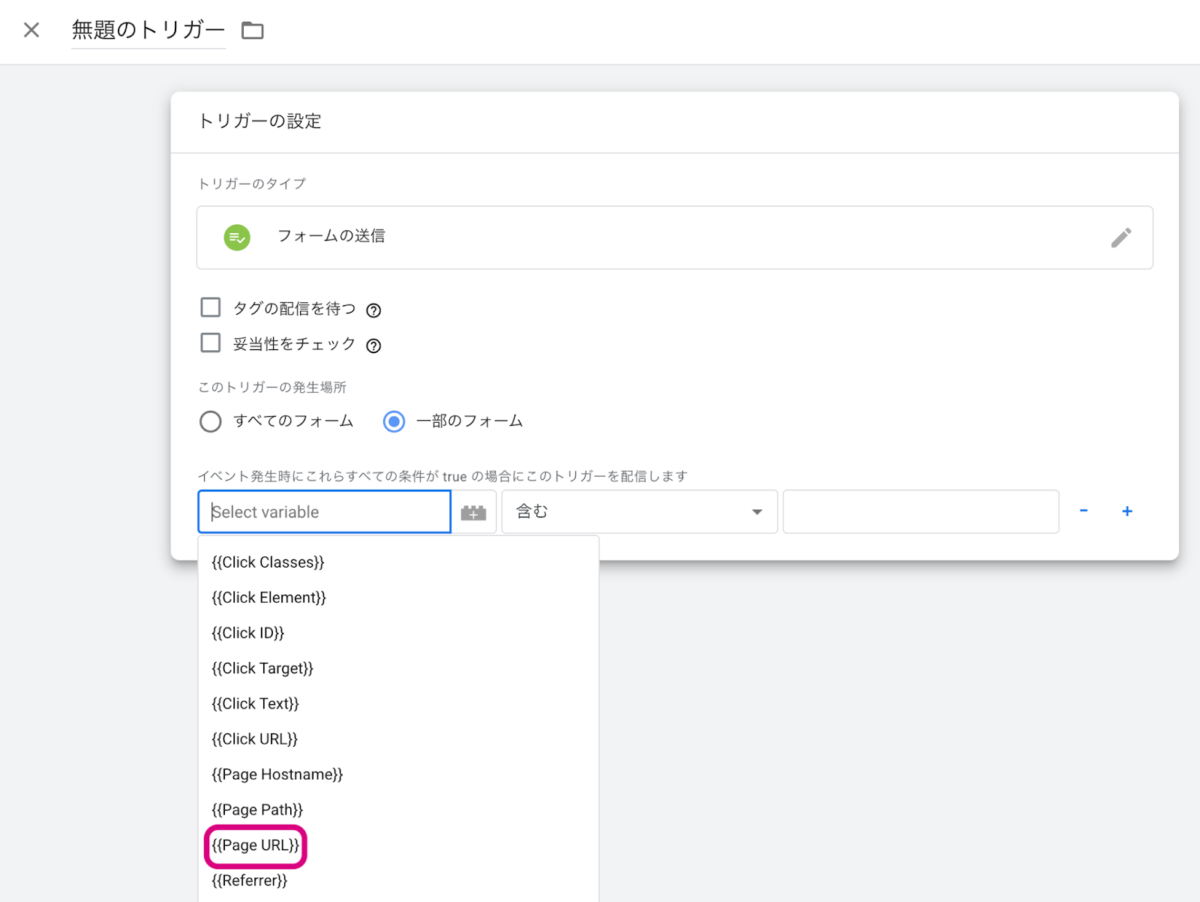Select {{Page Hostname}} in the variable list
Image resolution: width=1200 pixels, height=902 pixels.
point(277,774)
